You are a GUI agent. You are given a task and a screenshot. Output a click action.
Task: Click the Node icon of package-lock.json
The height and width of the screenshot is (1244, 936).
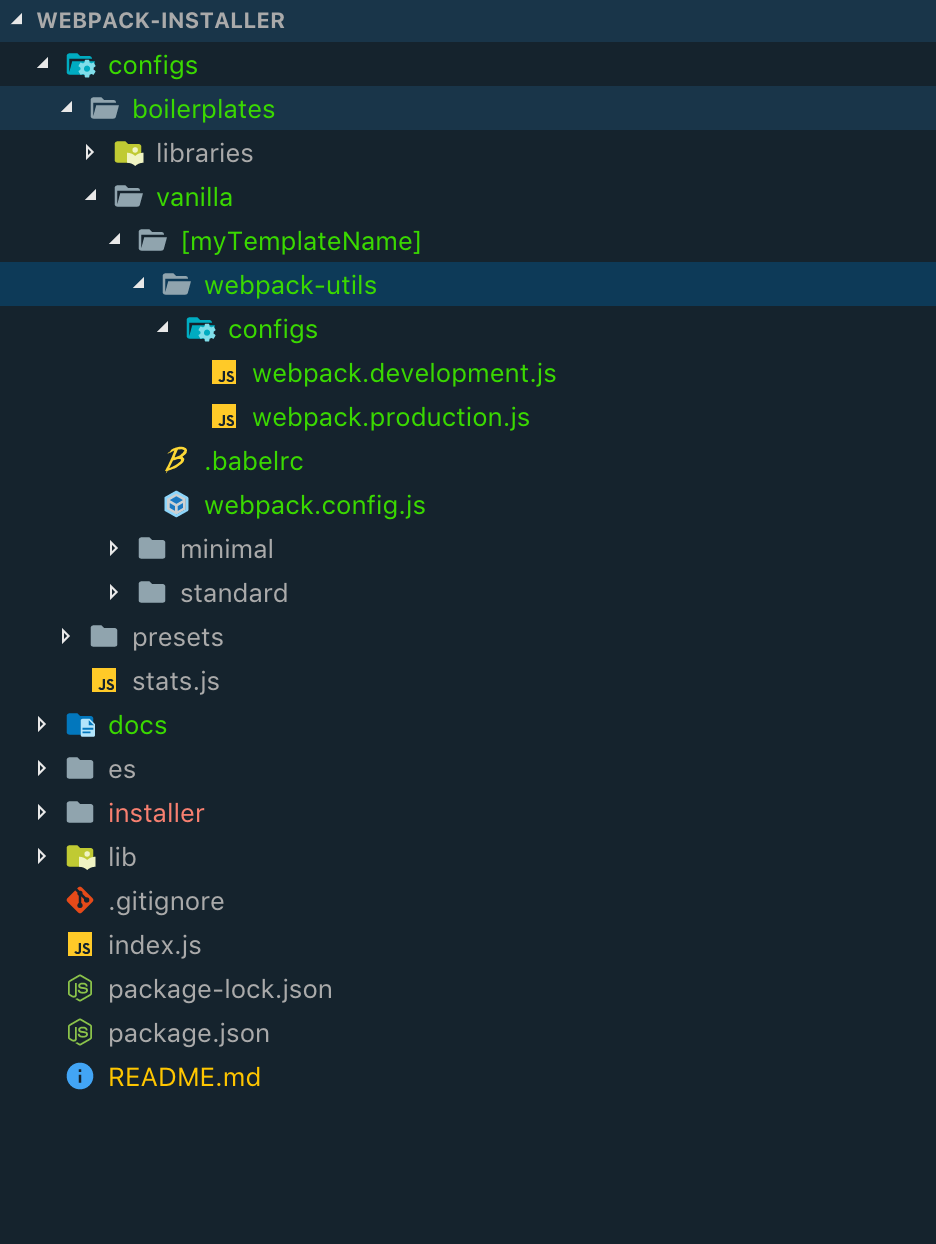pos(80,989)
